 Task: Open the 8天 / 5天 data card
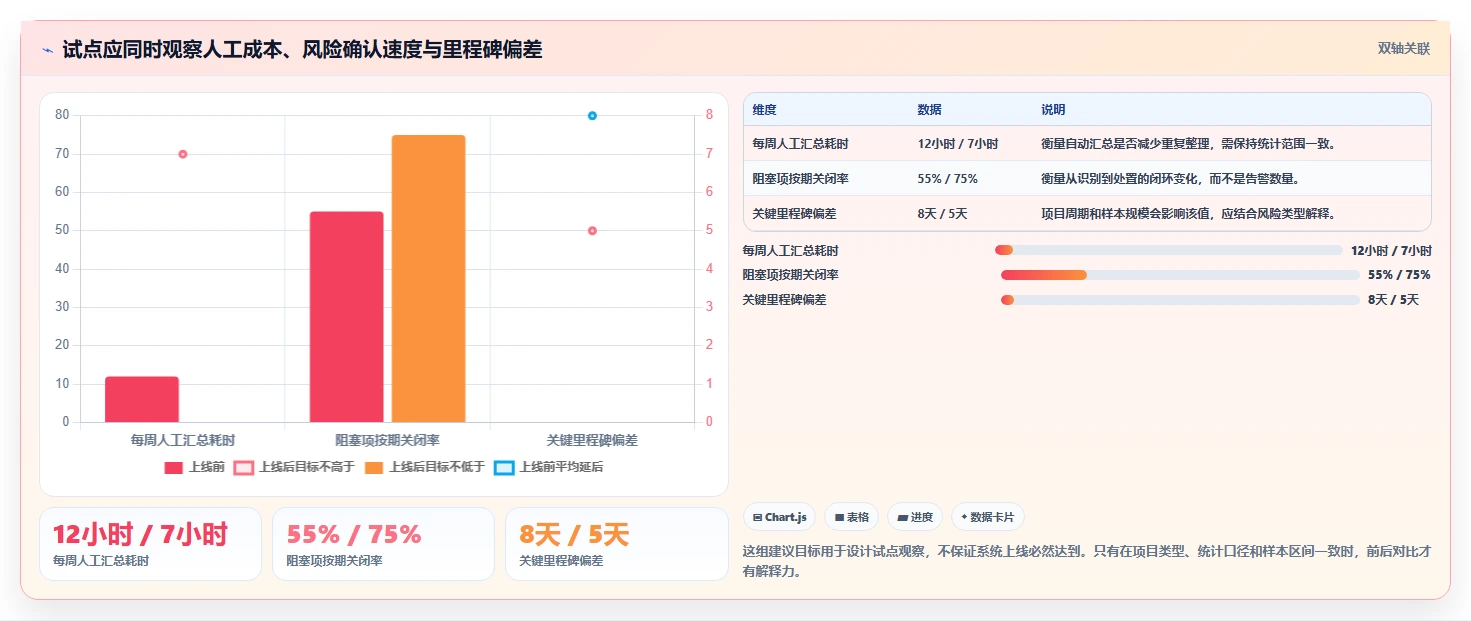click(617, 544)
